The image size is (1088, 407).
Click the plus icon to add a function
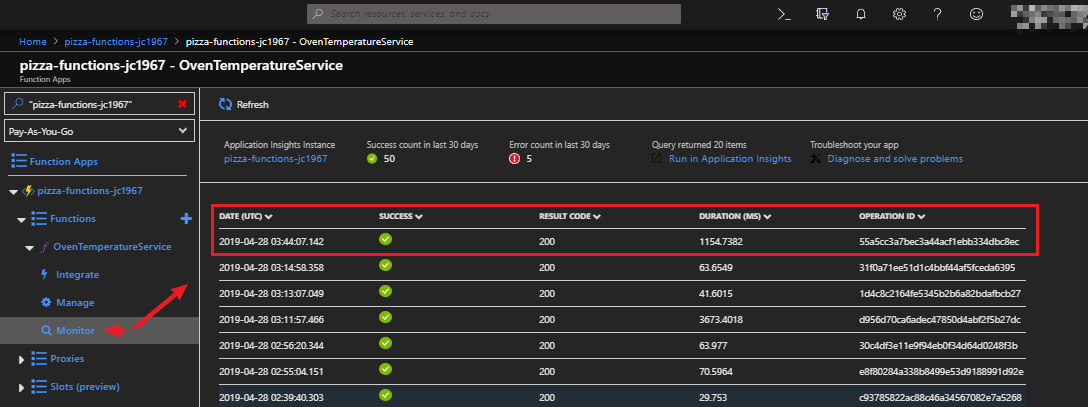pos(186,218)
